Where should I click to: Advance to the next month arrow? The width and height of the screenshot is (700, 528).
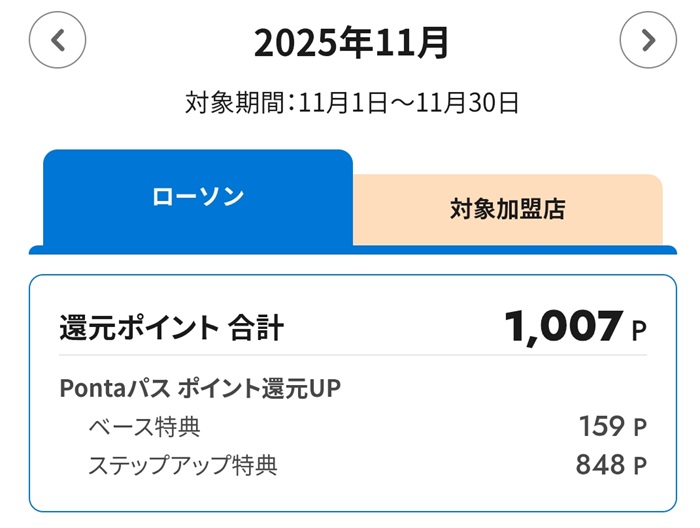pos(648,40)
